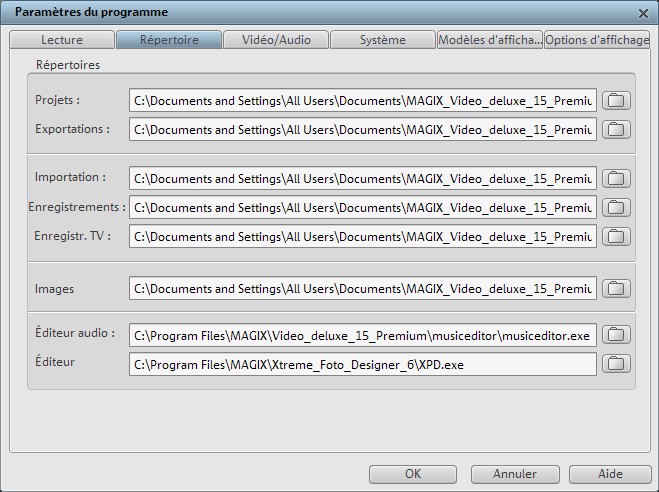The width and height of the screenshot is (659, 492).
Task: Click the Enregistrements : label
Action: tap(77, 207)
